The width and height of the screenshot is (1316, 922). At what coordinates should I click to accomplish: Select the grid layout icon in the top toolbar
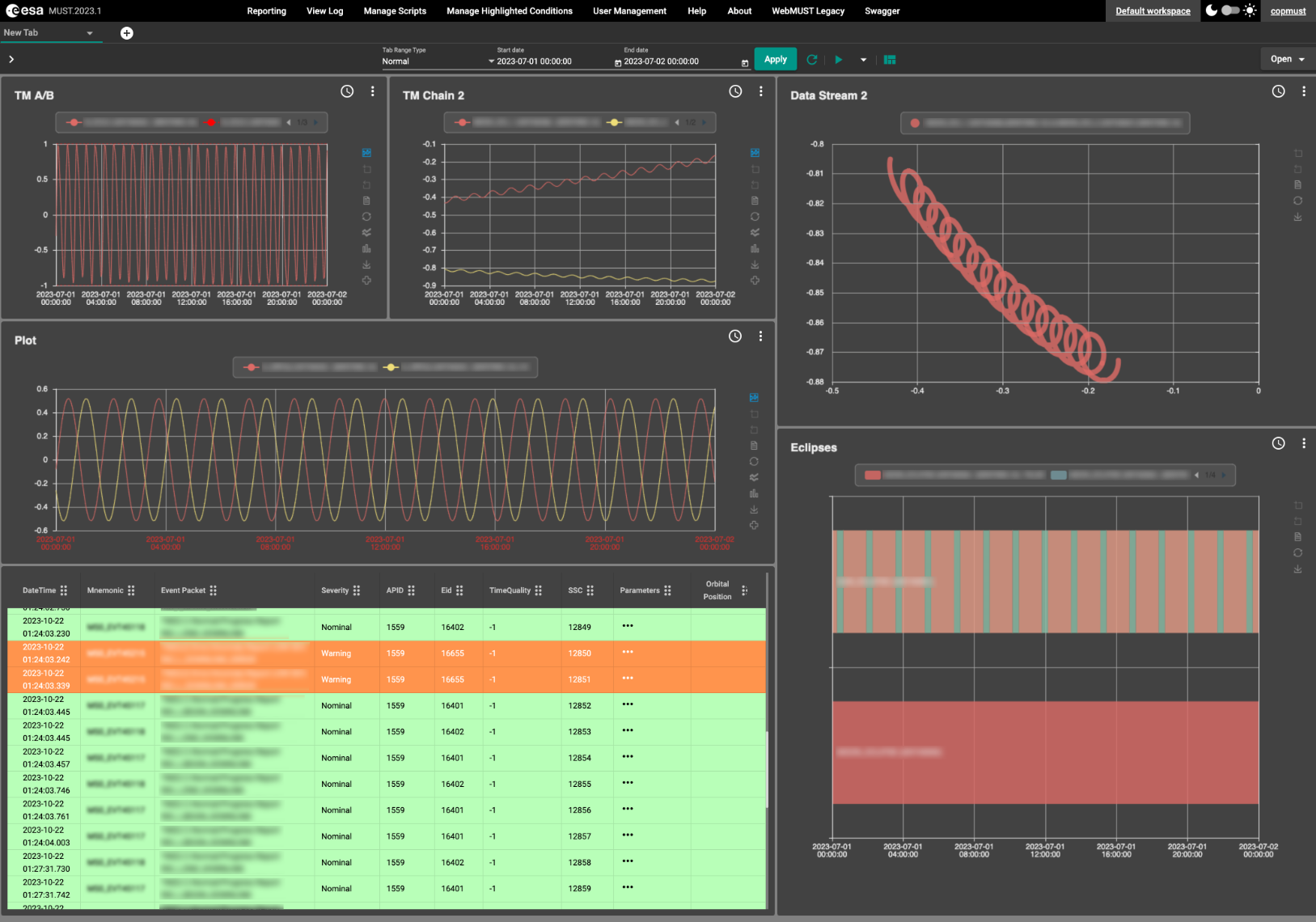[890, 59]
